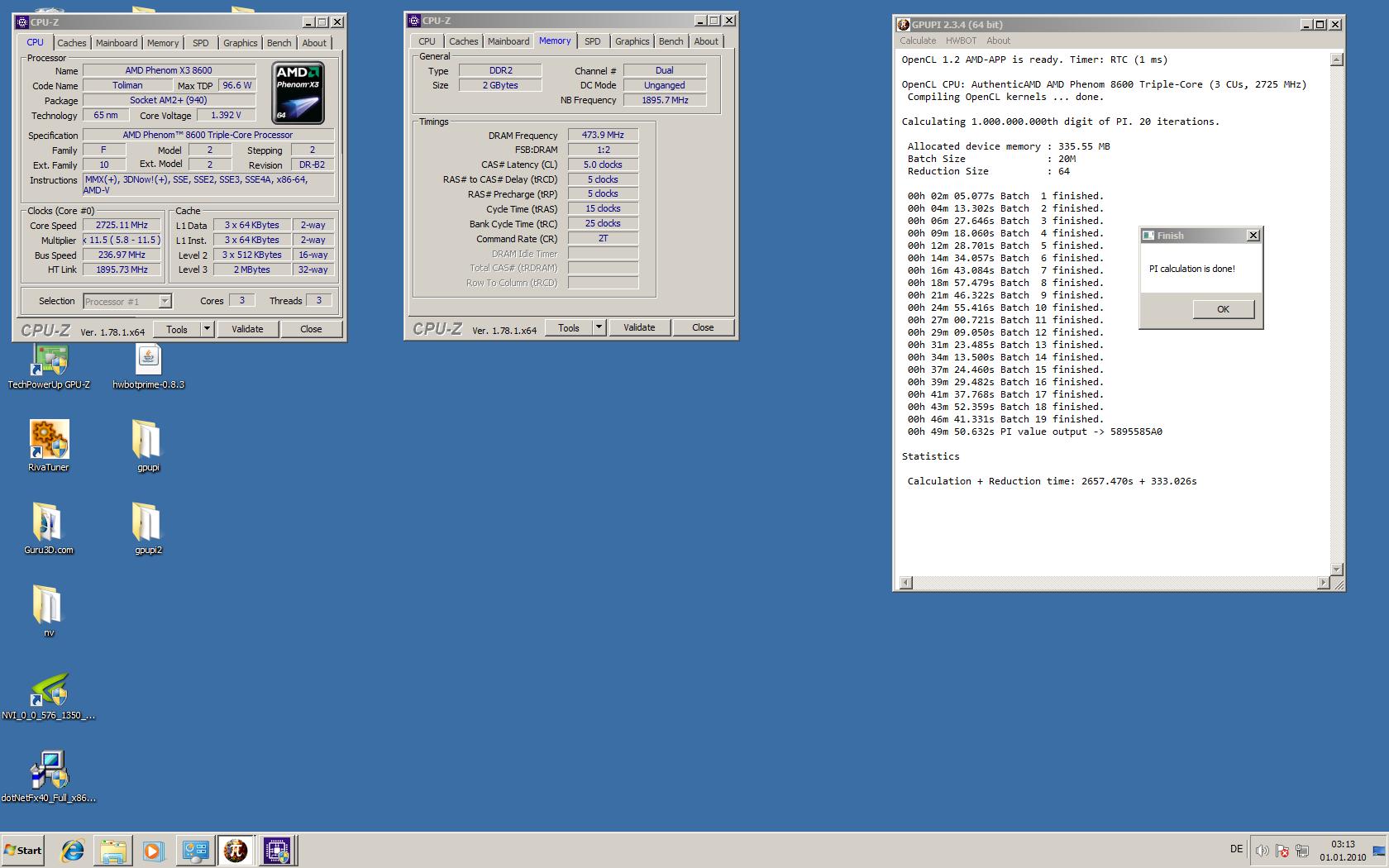Open the Guru3D.com folder icon

tap(49, 529)
